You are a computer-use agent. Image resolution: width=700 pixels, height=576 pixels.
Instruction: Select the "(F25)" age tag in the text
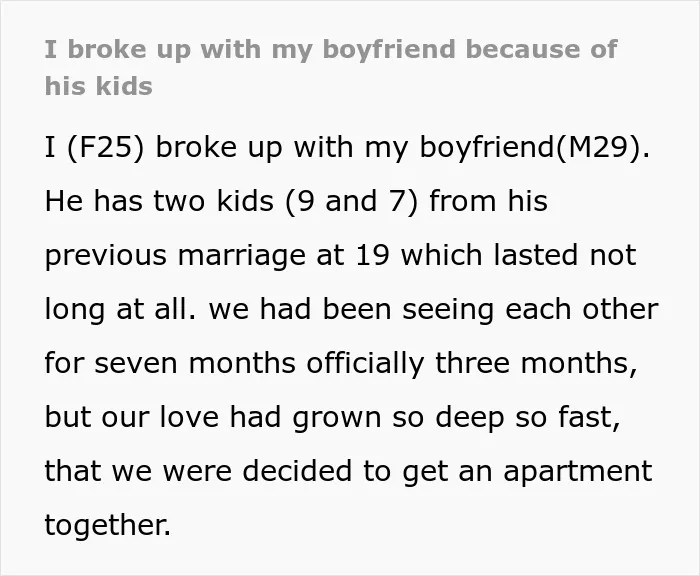coord(106,147)
